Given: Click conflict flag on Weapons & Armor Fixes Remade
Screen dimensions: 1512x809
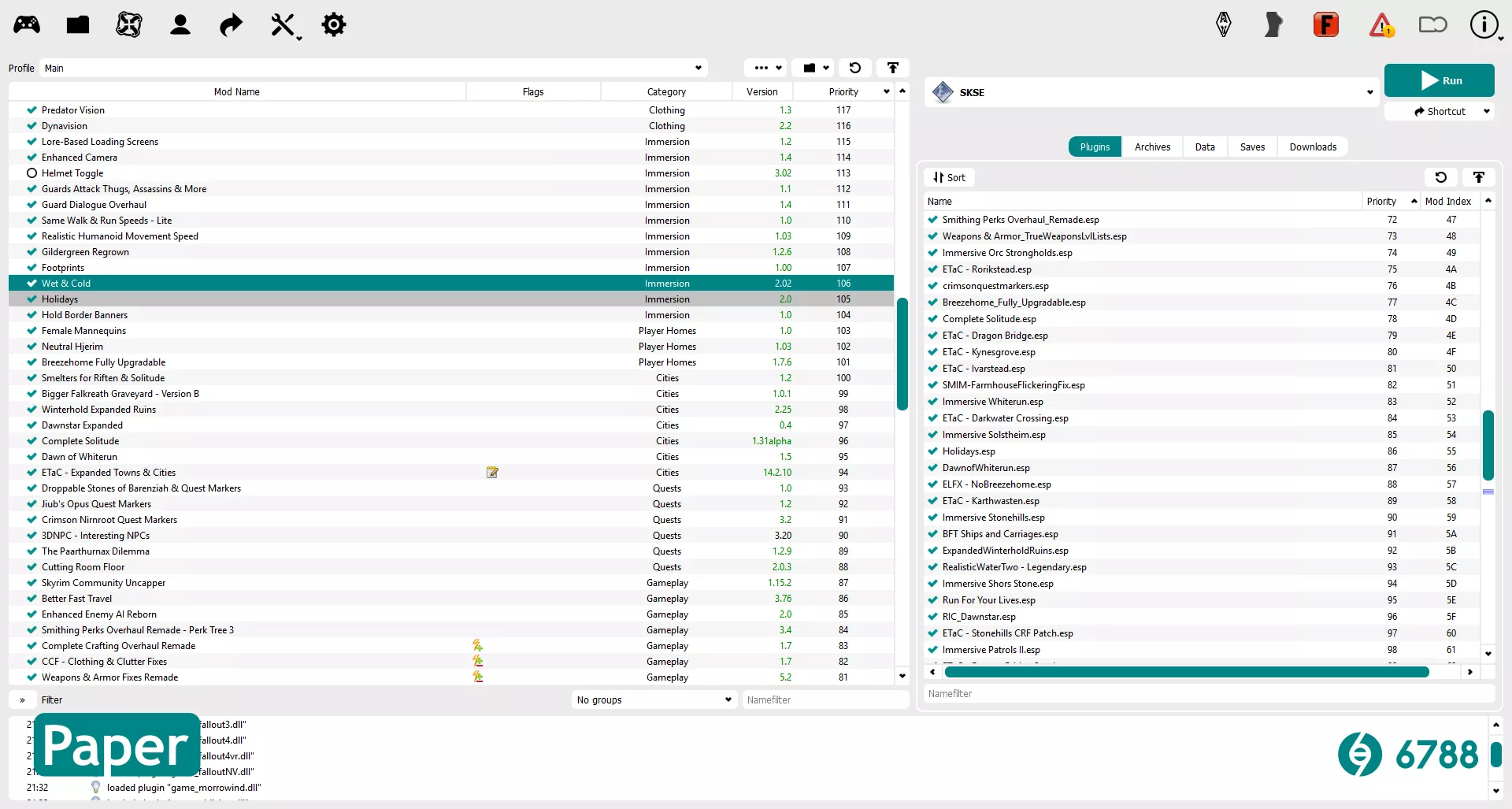Looking at the screenshot, I should pos(477,677).
